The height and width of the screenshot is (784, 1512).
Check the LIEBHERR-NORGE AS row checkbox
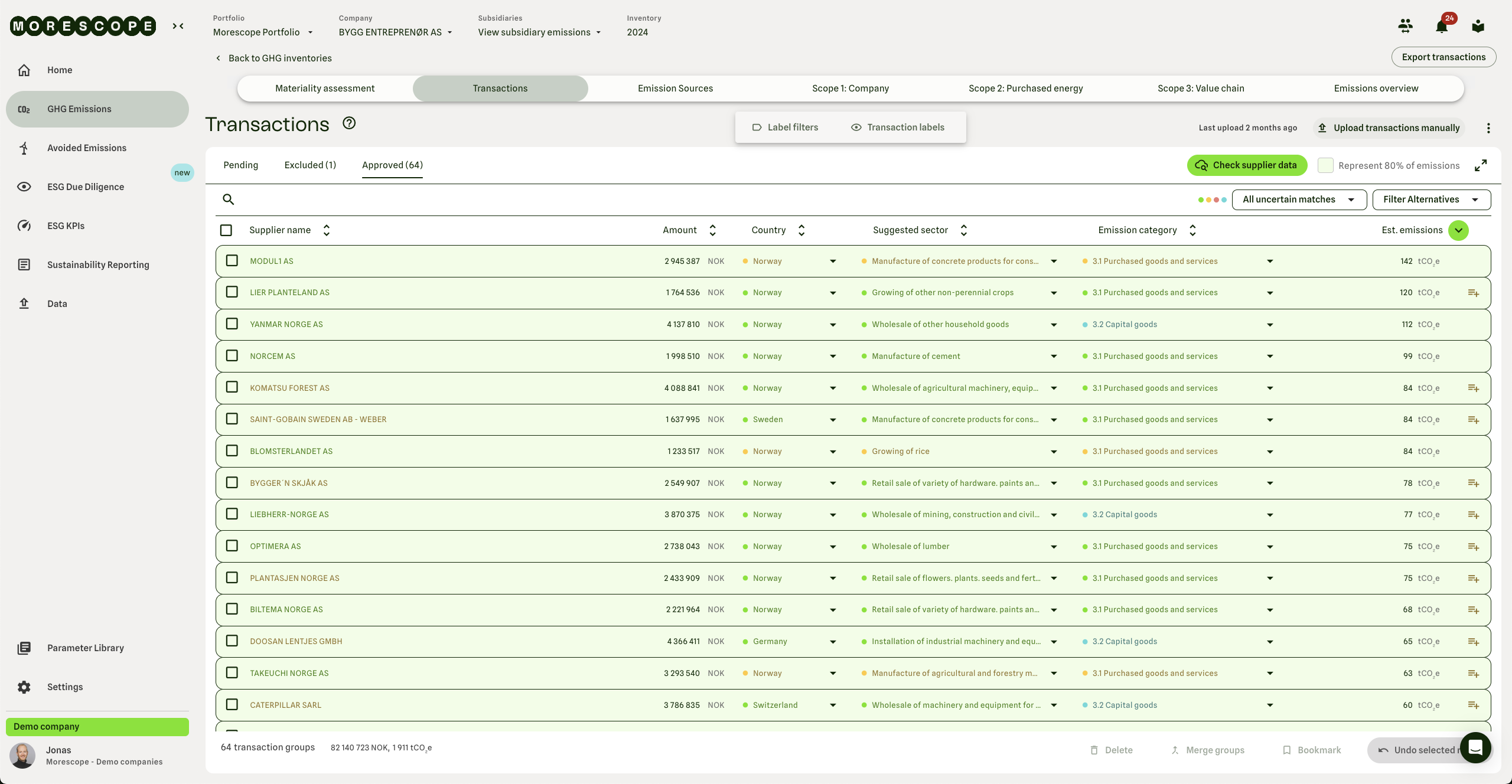coord(232,514)
